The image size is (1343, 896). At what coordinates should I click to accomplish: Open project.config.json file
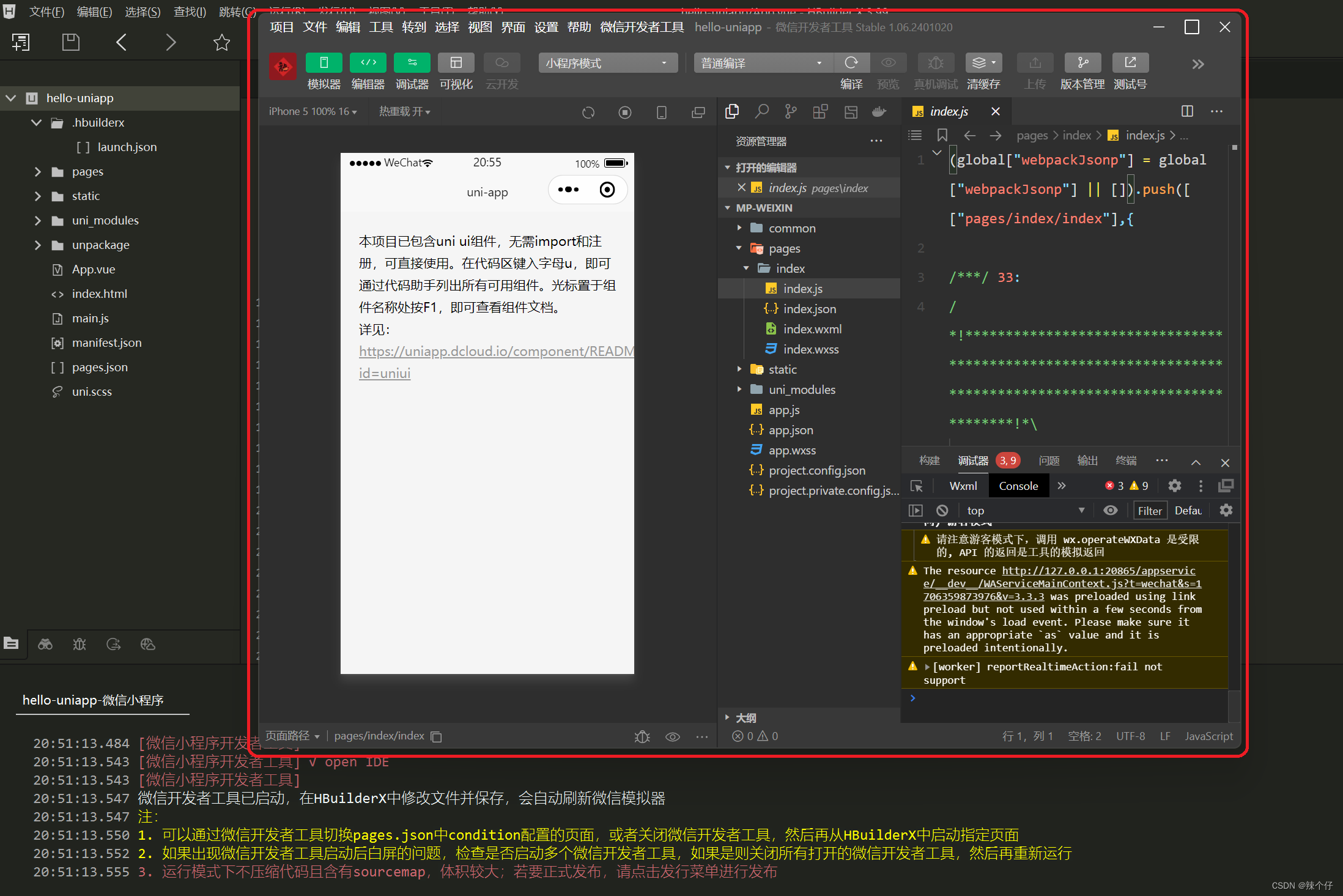coord(808,470)
